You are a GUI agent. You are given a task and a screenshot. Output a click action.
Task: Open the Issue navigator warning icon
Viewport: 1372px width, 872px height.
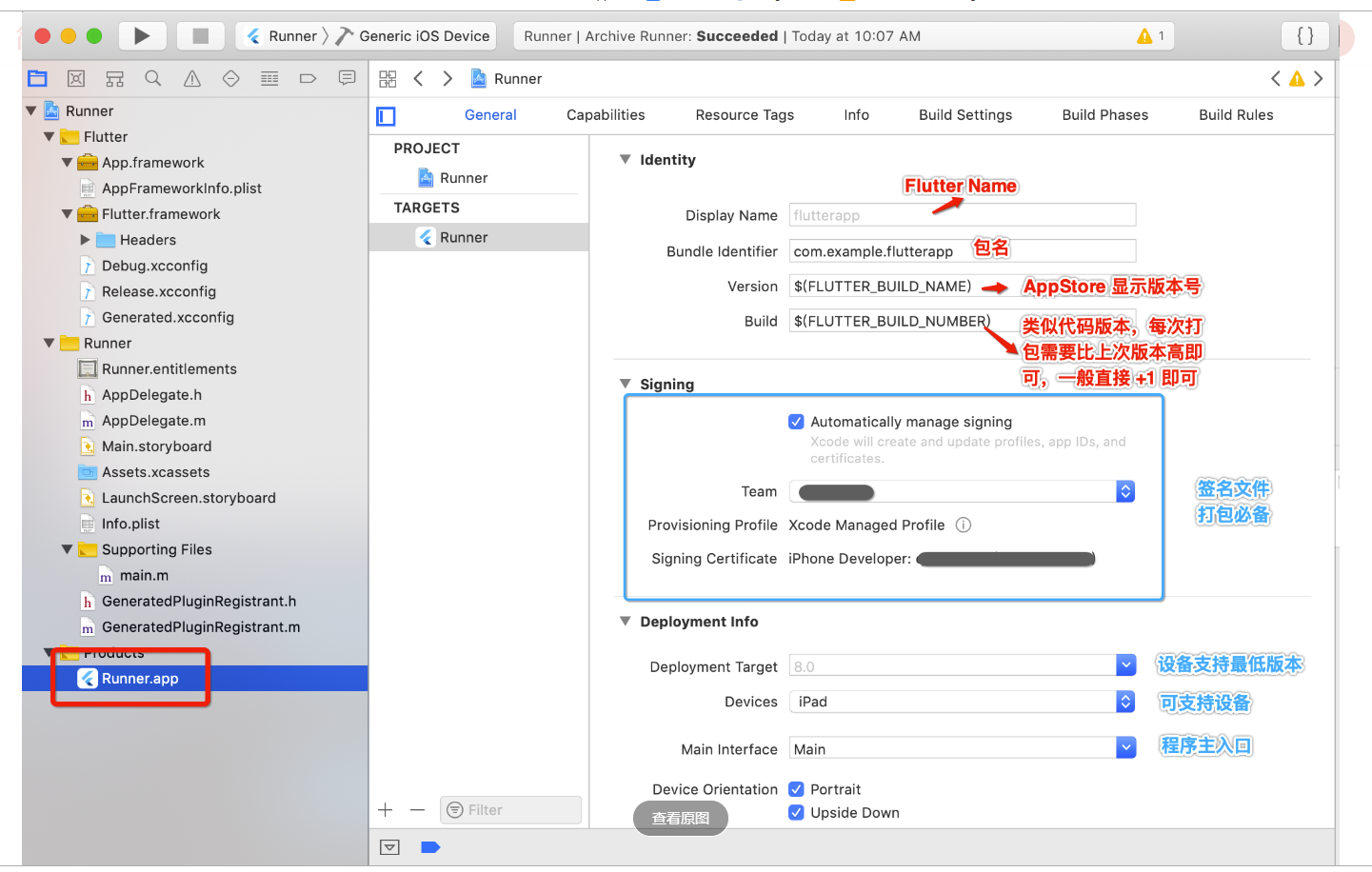(x=192, y=79)
